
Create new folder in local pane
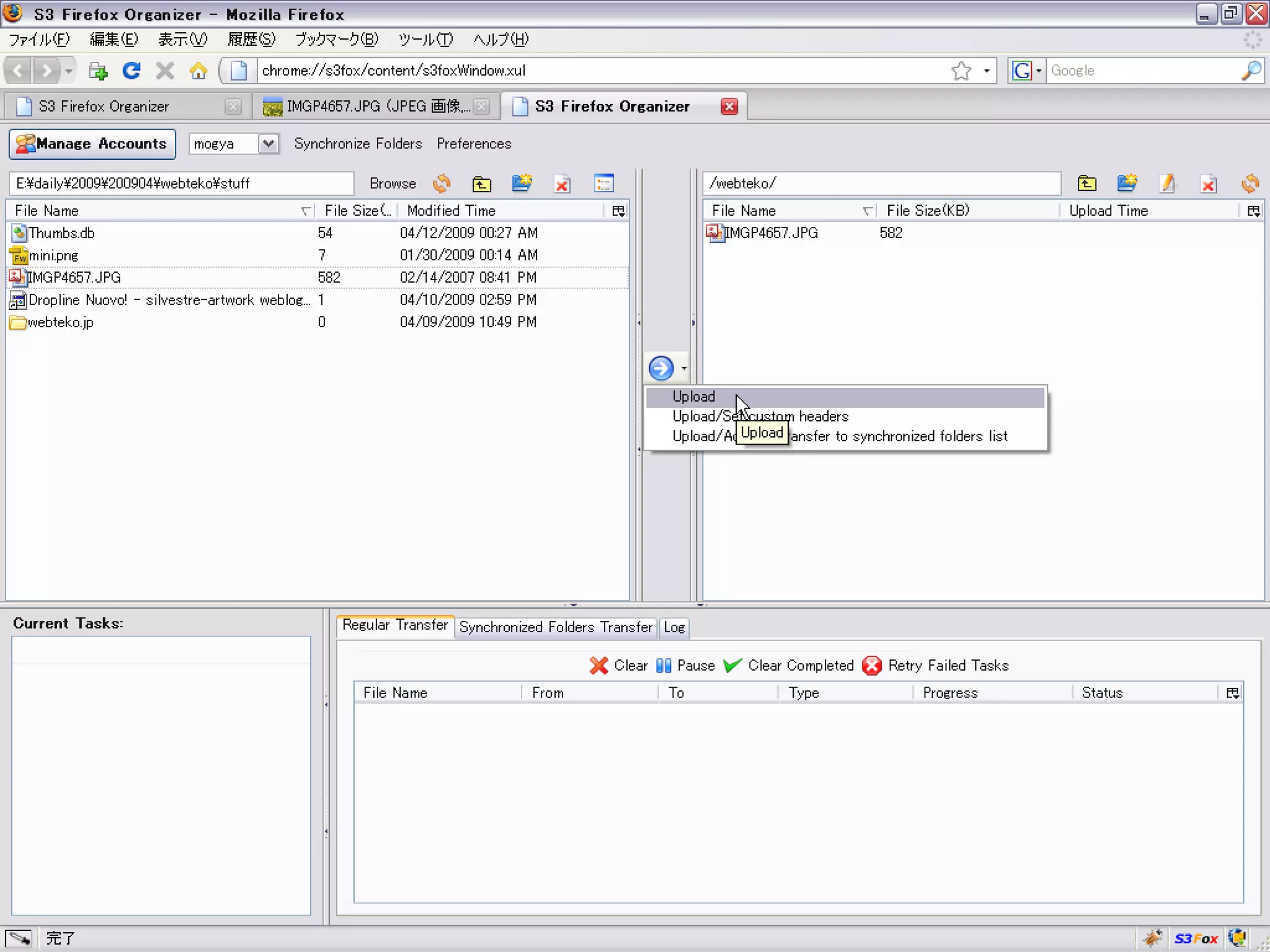click(x=522, y=183)
